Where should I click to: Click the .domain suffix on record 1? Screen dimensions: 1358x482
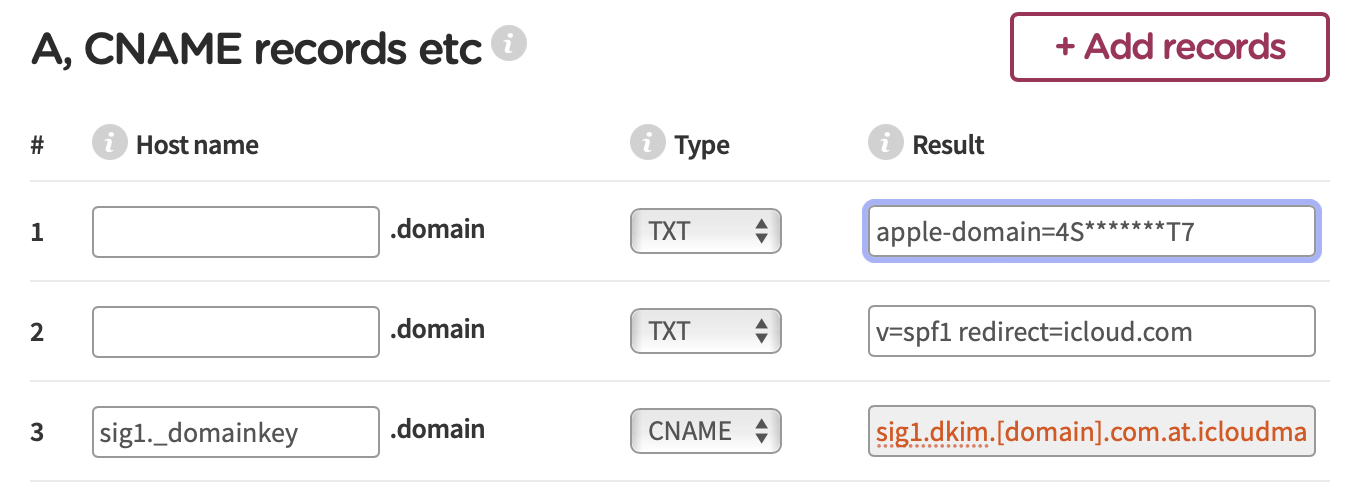pos(437,230)
